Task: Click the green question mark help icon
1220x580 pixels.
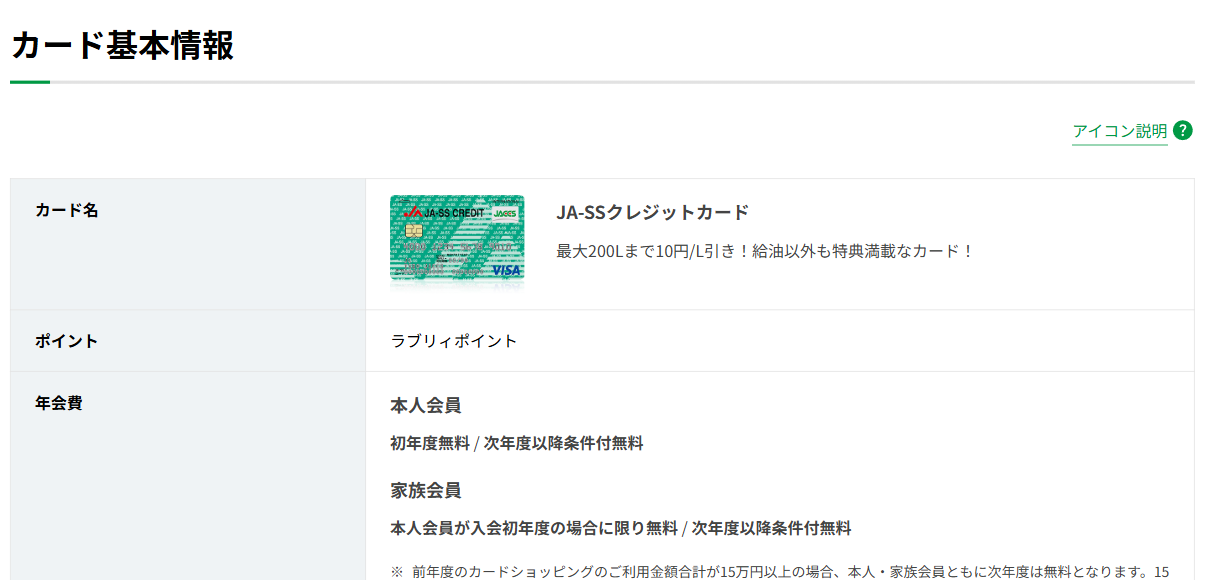Action: coord(1183,130)
